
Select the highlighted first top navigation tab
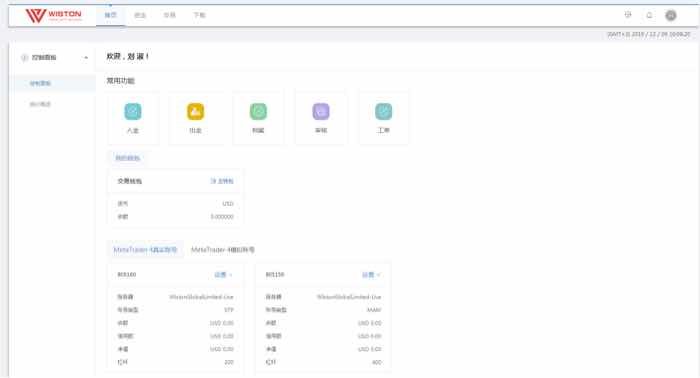coord(110,15)
